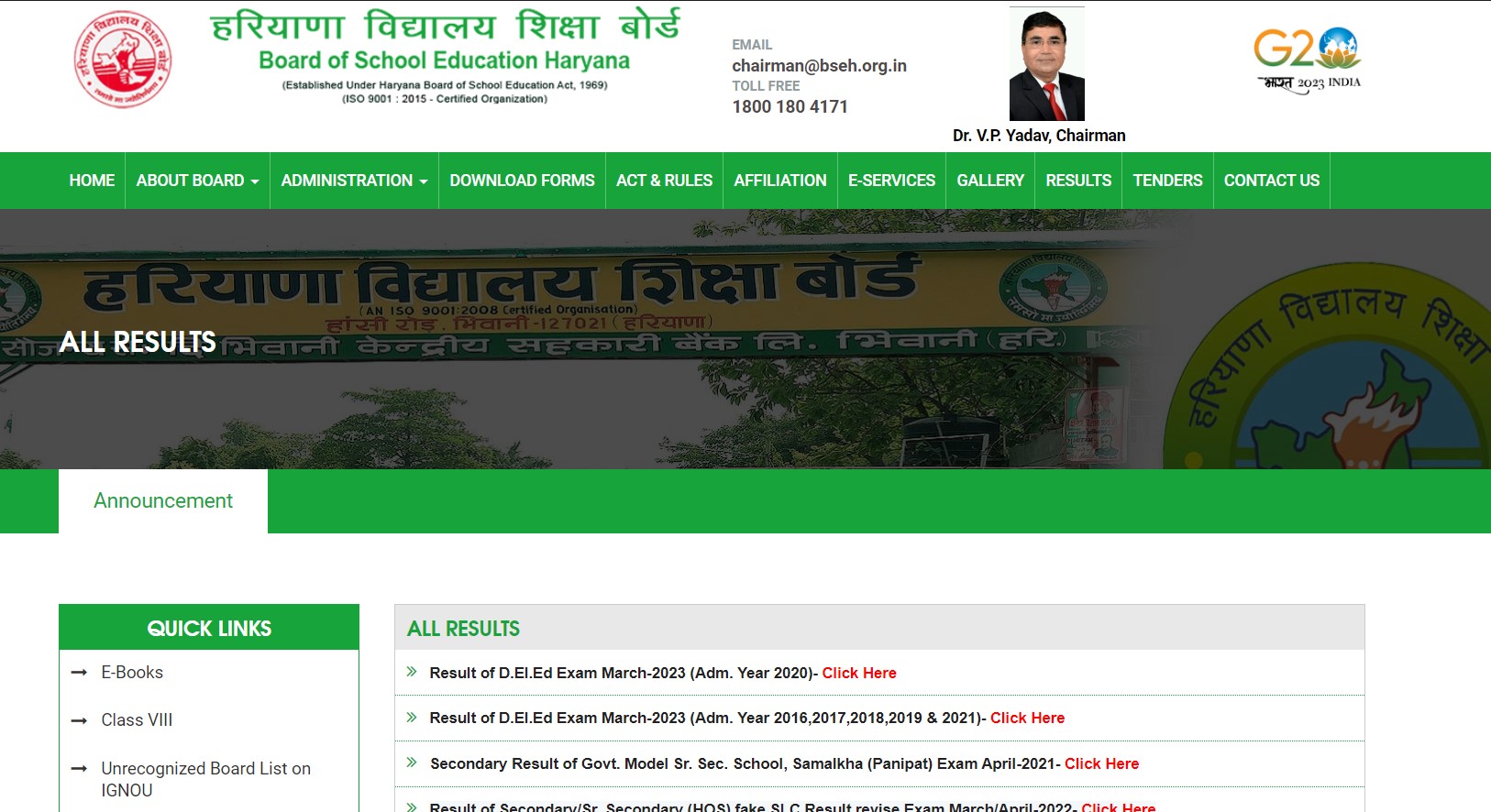Select the Announcement tab

coord(163,500)
